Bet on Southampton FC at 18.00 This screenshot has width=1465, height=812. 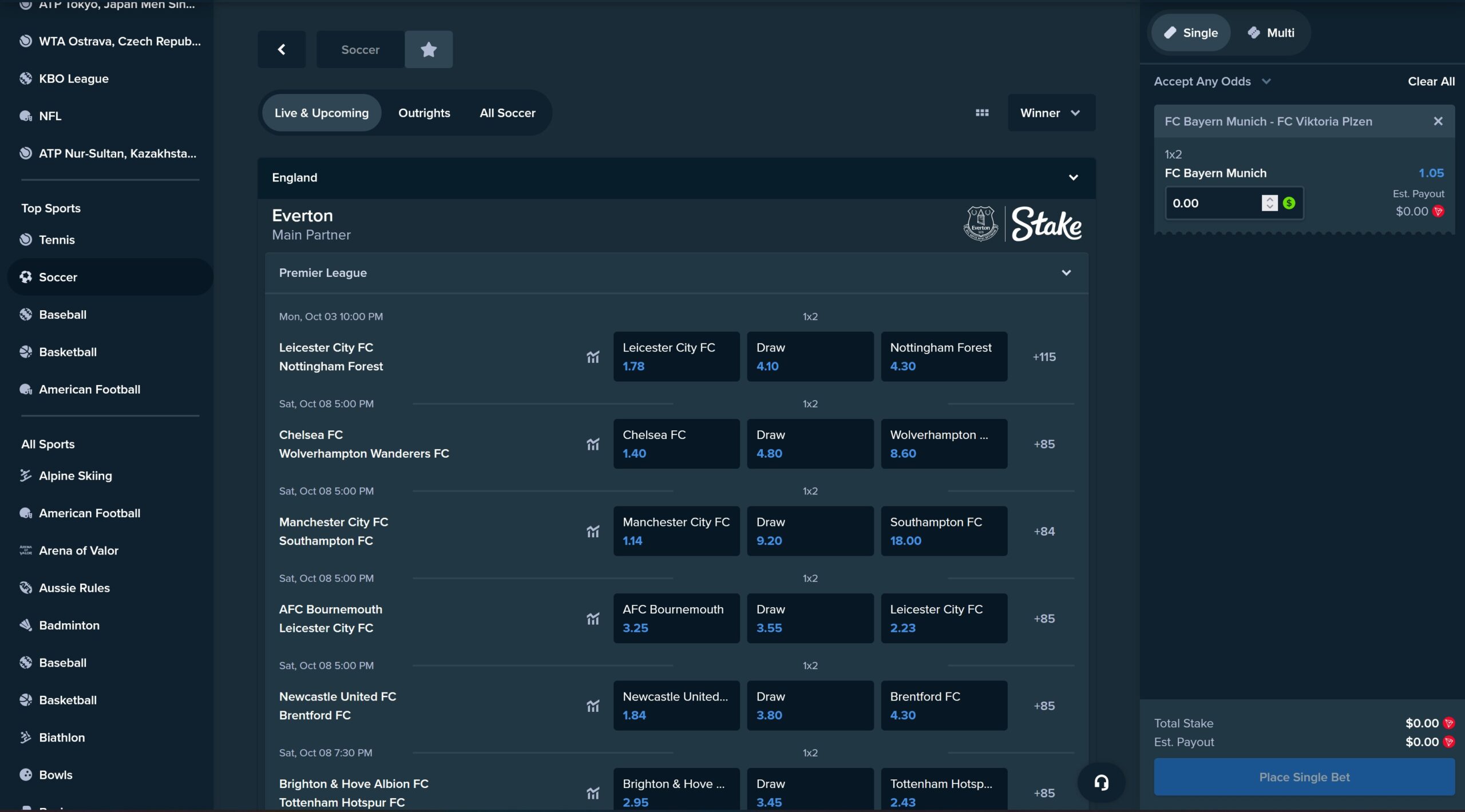pos(944,531)
